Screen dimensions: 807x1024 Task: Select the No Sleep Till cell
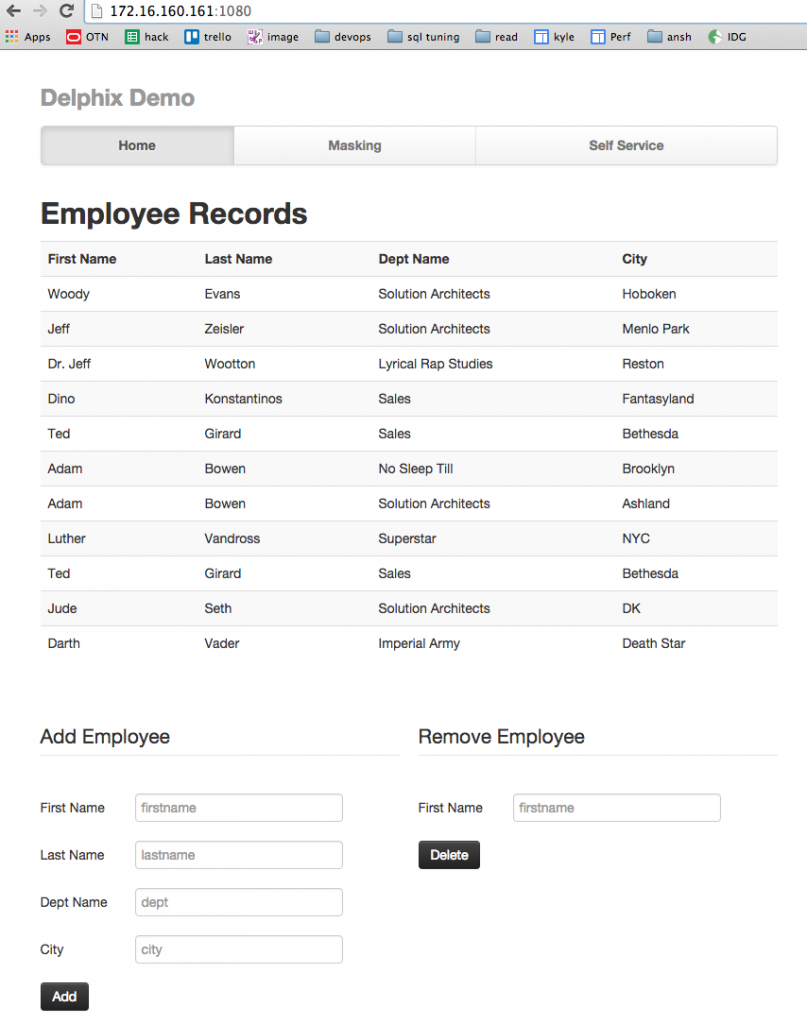pos(415,468)
